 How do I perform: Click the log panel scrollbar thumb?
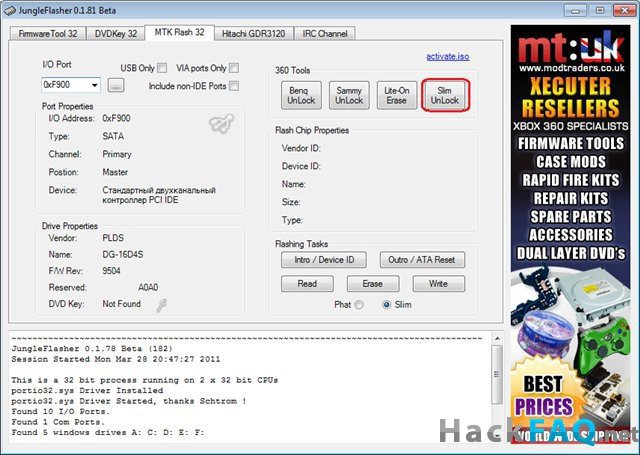pyautogui.click(x=497, y=375)
